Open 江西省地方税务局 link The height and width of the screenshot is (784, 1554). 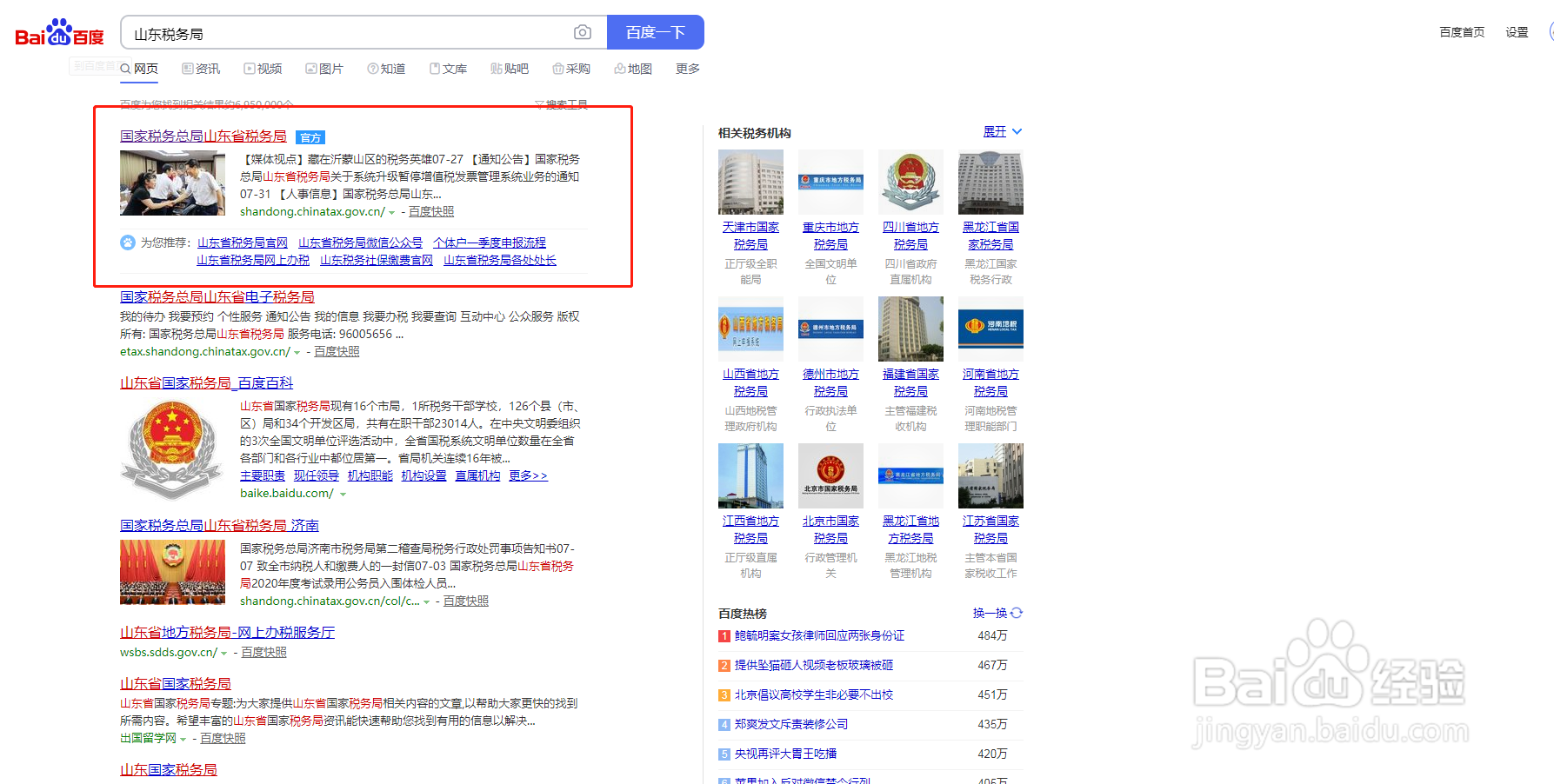point(750,529)
